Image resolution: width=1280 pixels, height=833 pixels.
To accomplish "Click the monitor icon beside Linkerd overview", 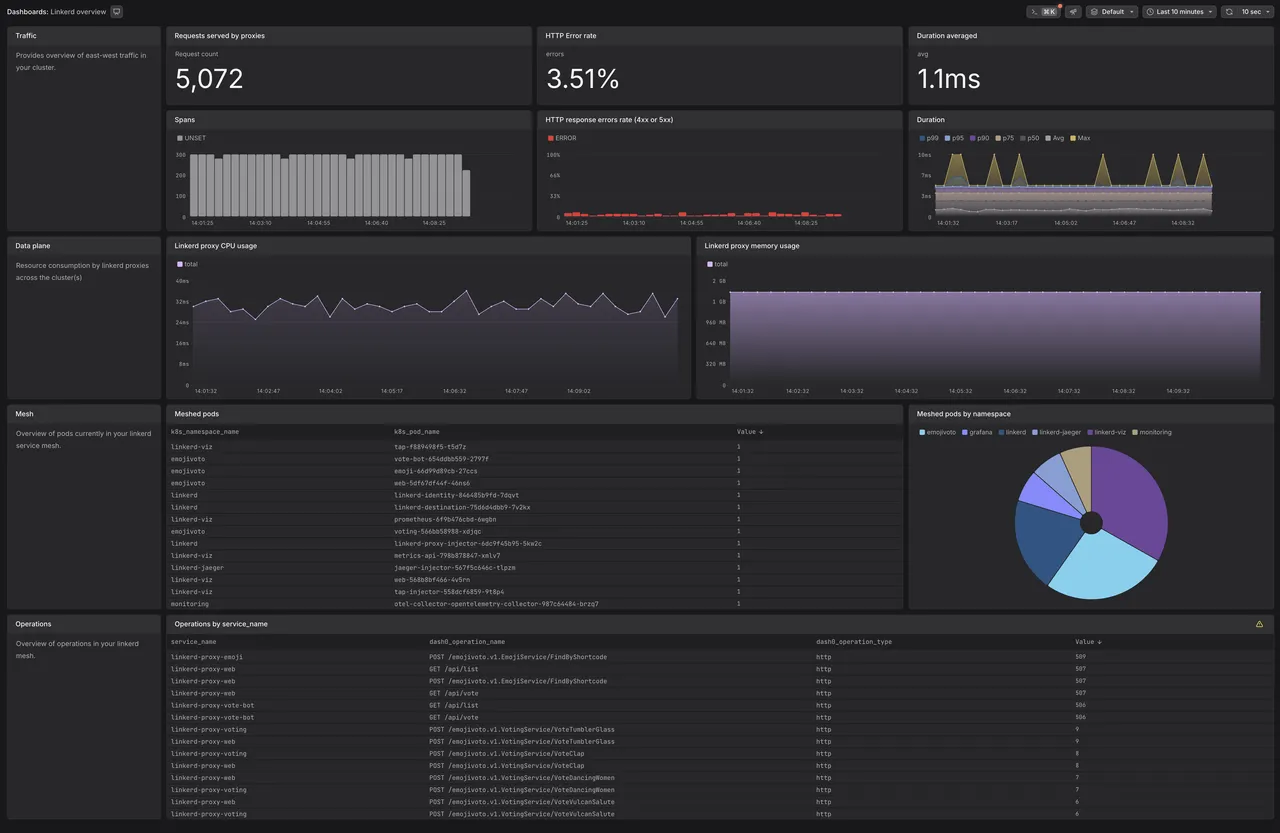I will pyautogui.click(x=117, y=12).
